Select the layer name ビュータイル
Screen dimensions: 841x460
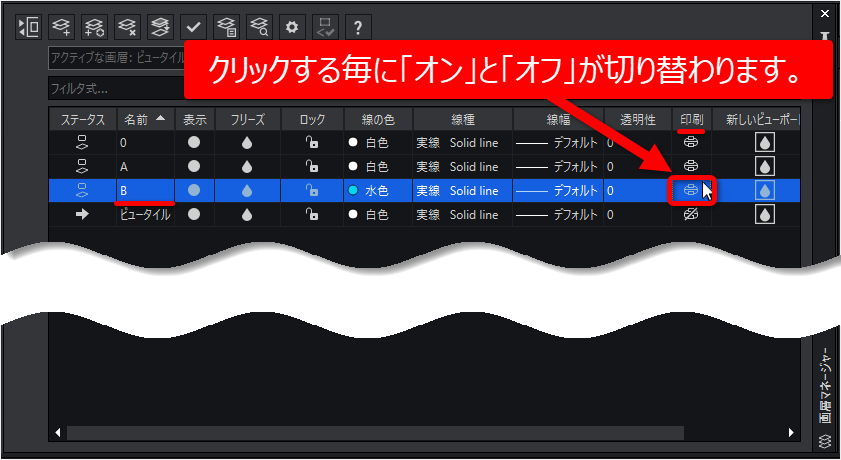pyautogui.click(x=145, y=215)
